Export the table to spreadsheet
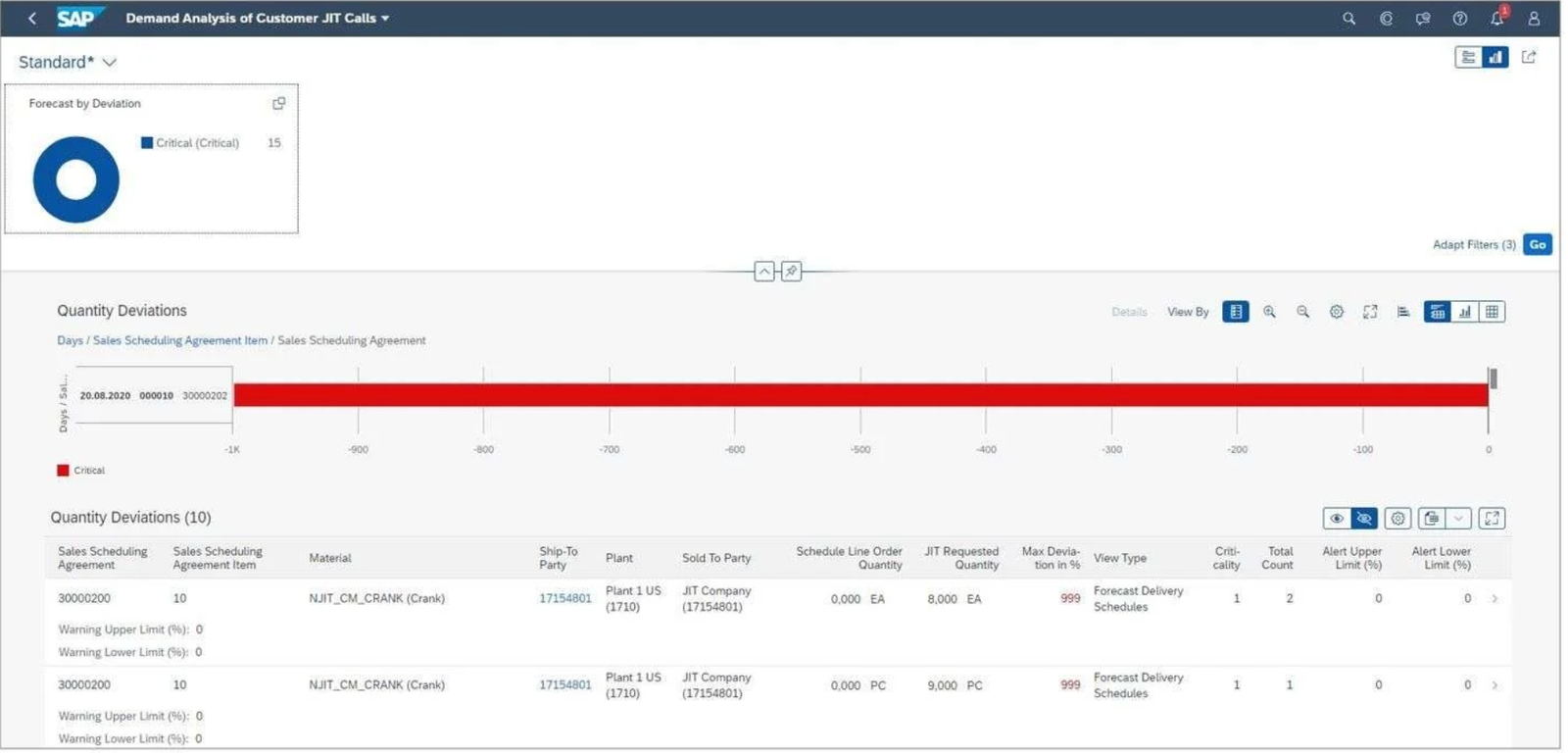This screenshot has height=756, width=1568. [1432, 518]
